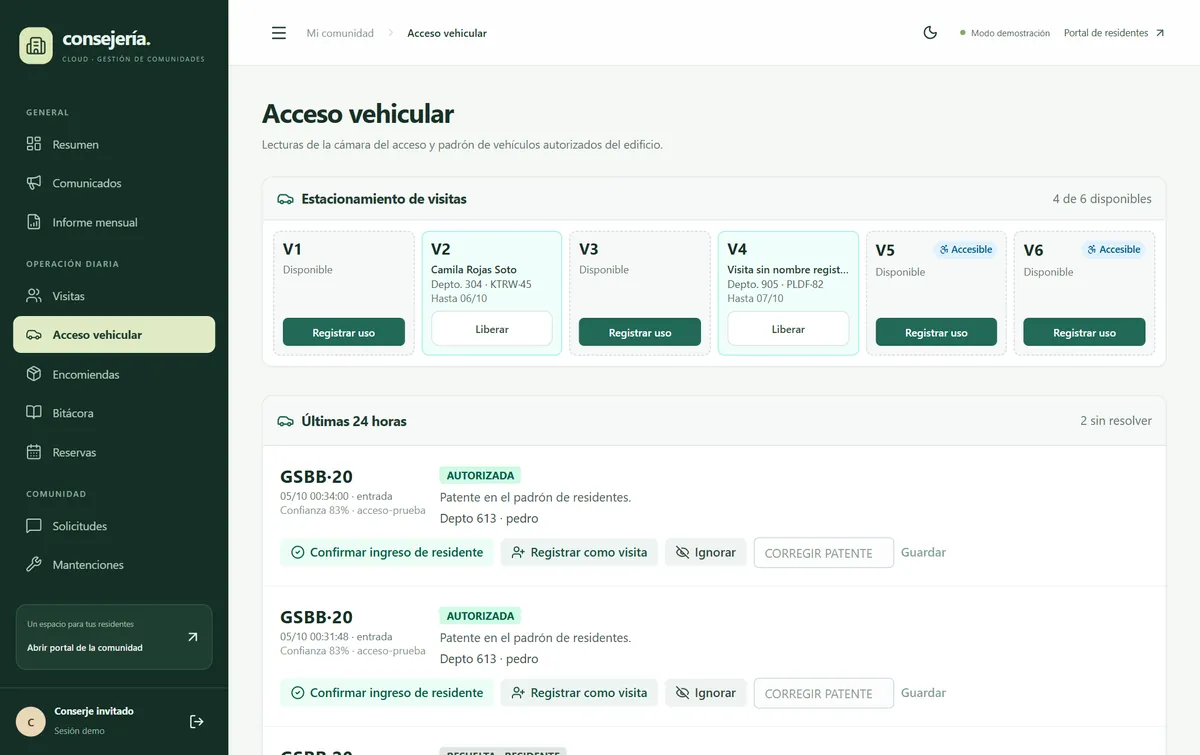This screenshot has height=755, width=1200.
Task: Save corrected plate for 00:31:48 reading
Action: click(x=923, y=692)
